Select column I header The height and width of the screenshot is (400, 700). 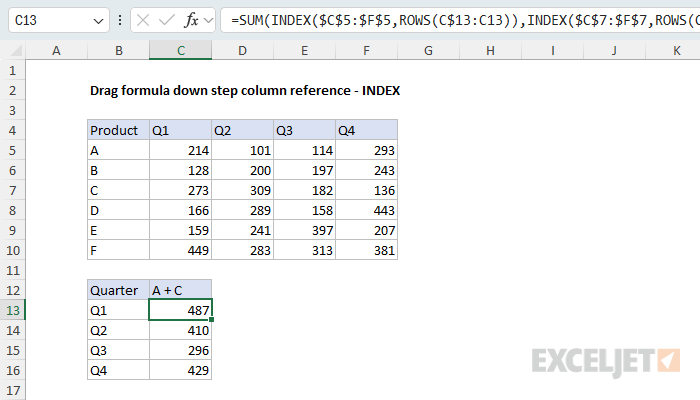tap(553, 50)
